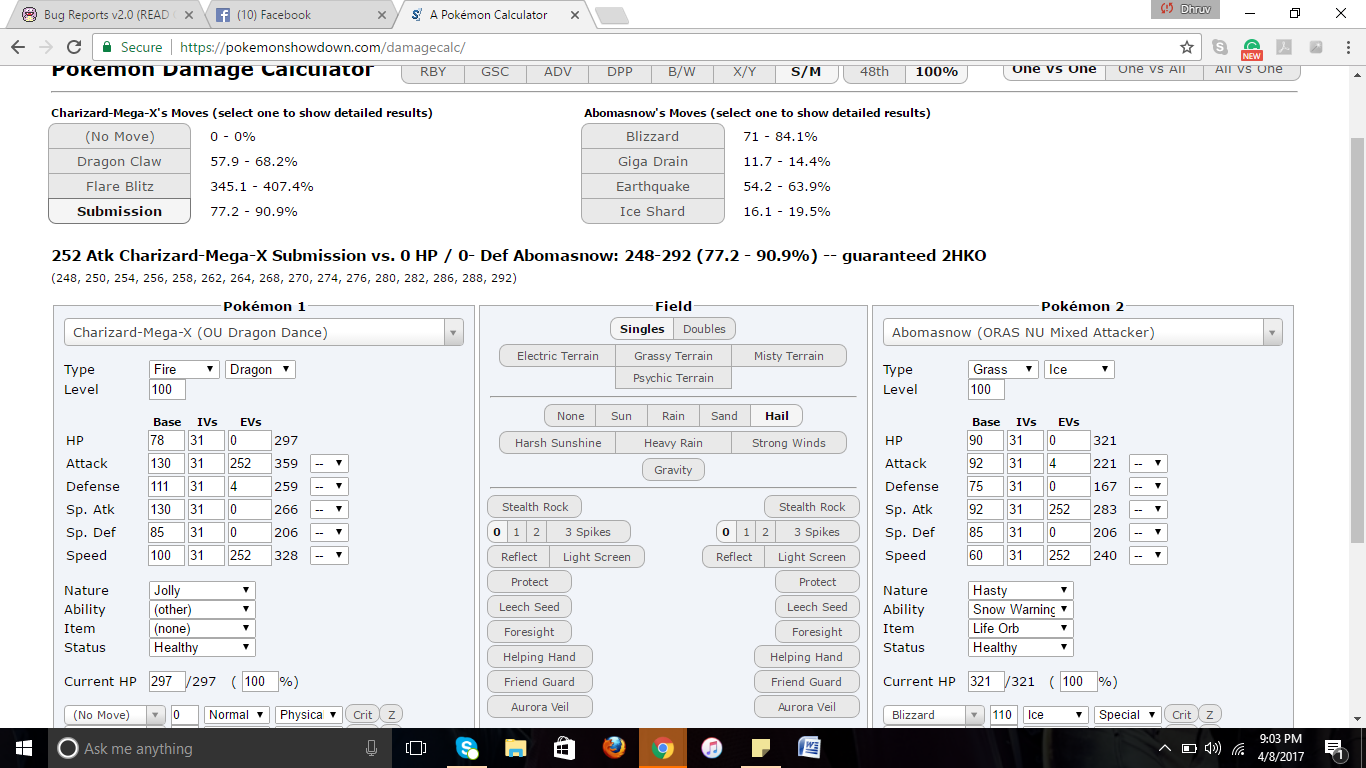Open Pokémon 1 Item dropdown showing none
This screenshot has height=768, width=1366.
202,628
